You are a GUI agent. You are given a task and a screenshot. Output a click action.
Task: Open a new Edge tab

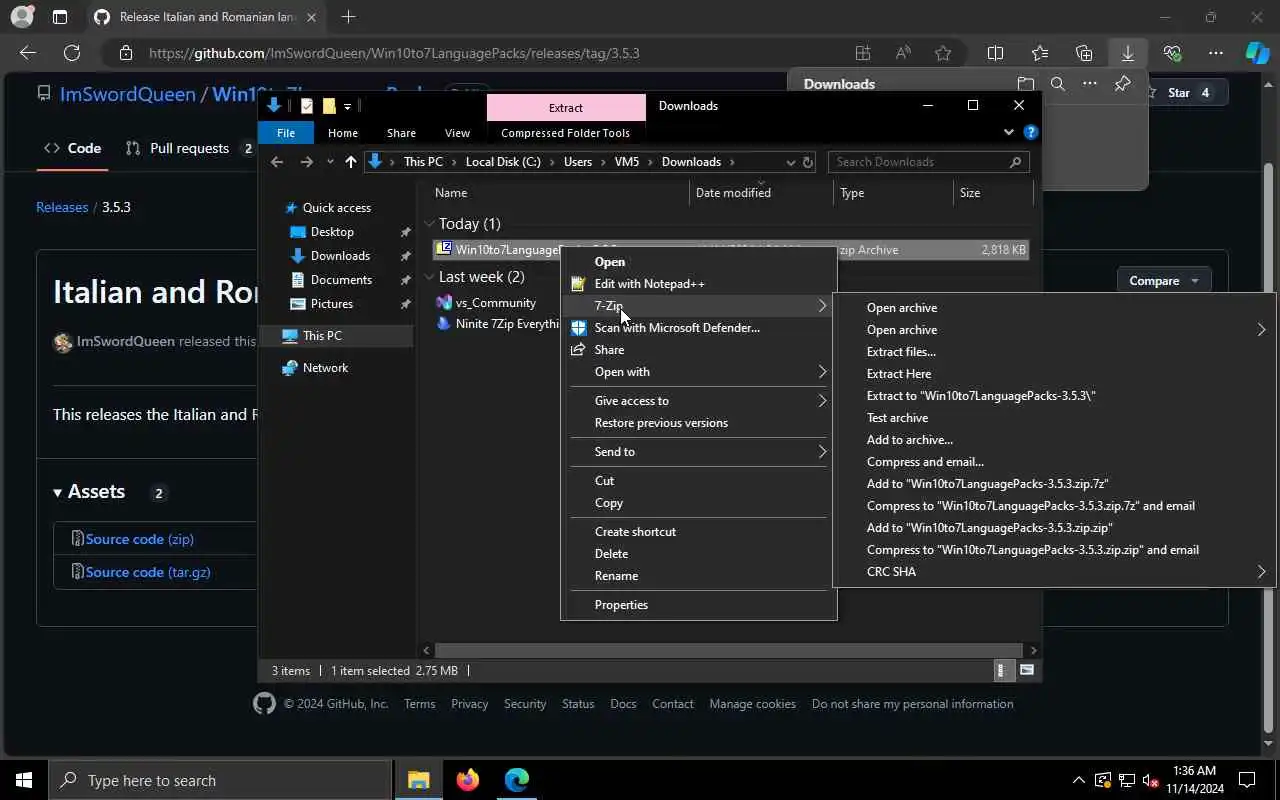pos(348,17)
